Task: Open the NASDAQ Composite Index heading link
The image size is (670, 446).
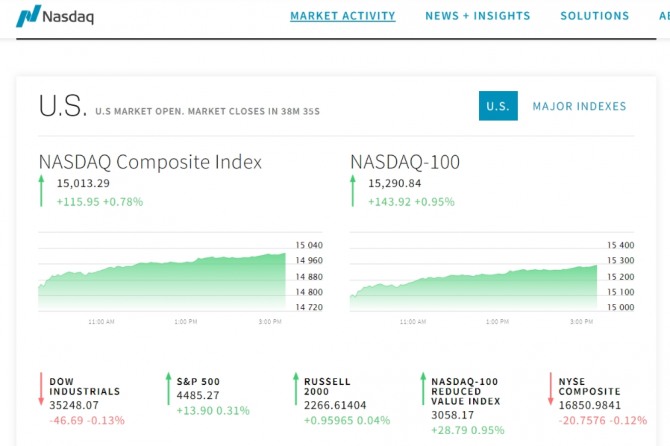Action: tap(150, 162)
